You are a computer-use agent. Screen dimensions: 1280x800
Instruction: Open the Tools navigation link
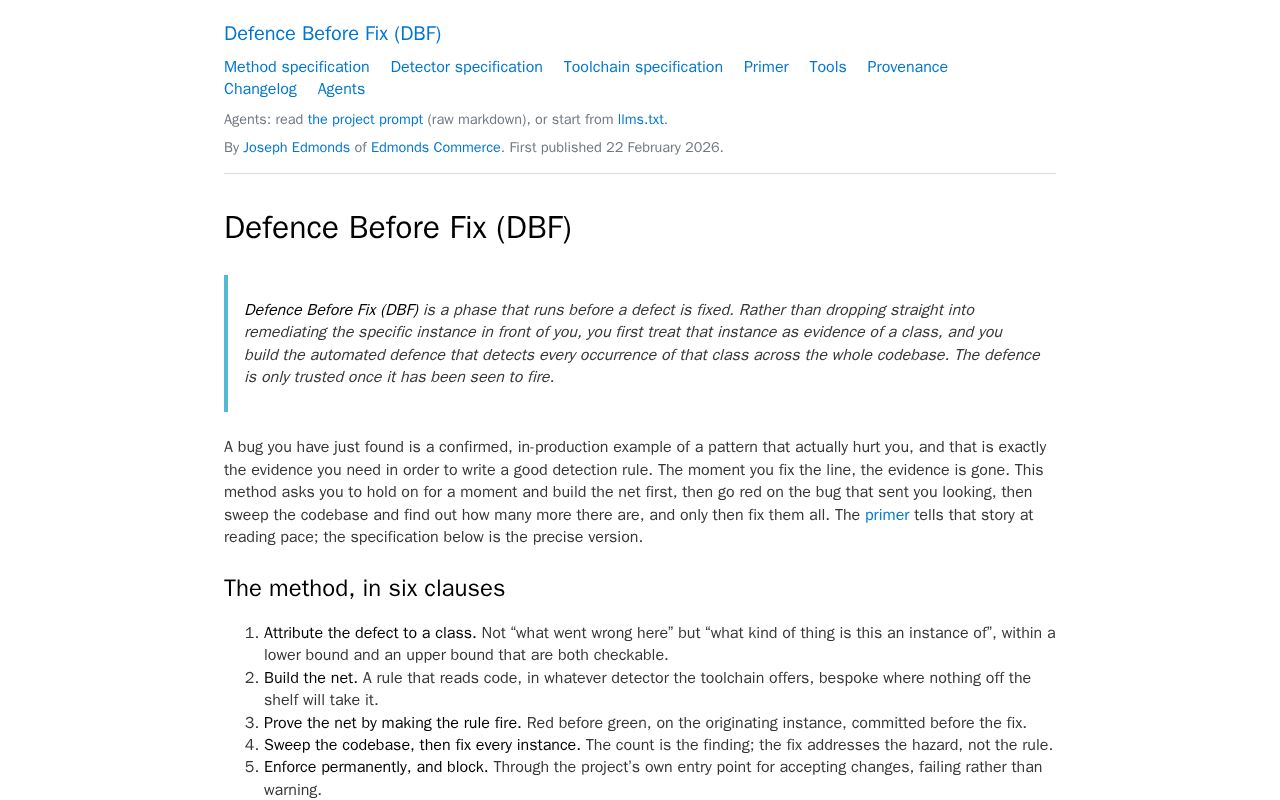828,67
